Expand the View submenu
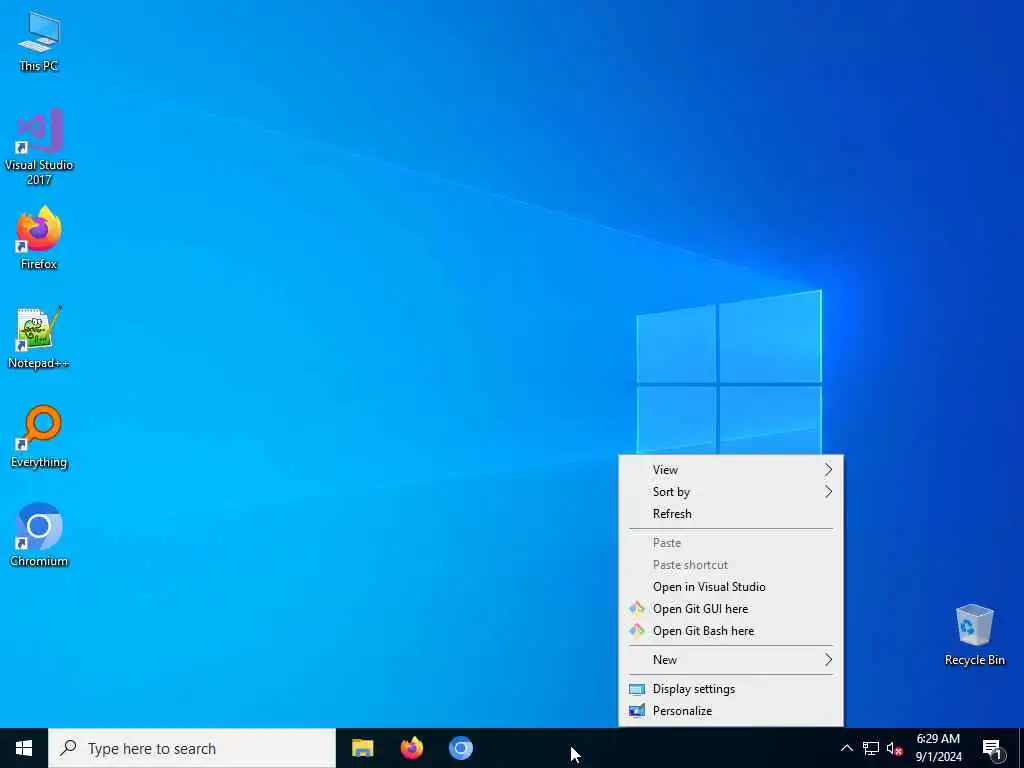 tap(731, 470)
